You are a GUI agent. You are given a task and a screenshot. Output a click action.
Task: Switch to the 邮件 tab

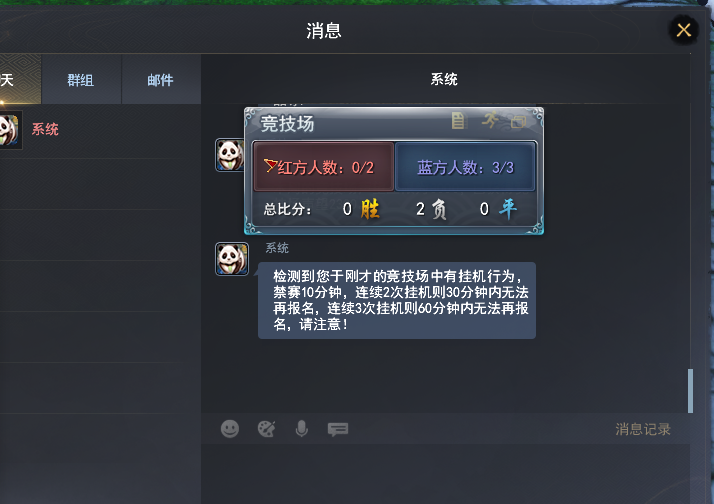161,80
